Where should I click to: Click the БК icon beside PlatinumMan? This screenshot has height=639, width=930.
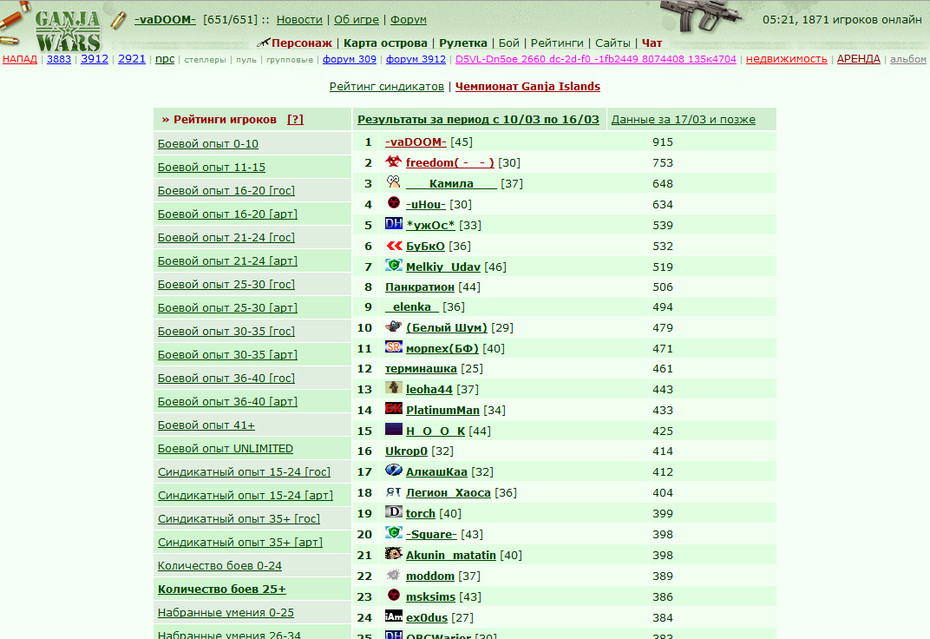pos(393,409)
